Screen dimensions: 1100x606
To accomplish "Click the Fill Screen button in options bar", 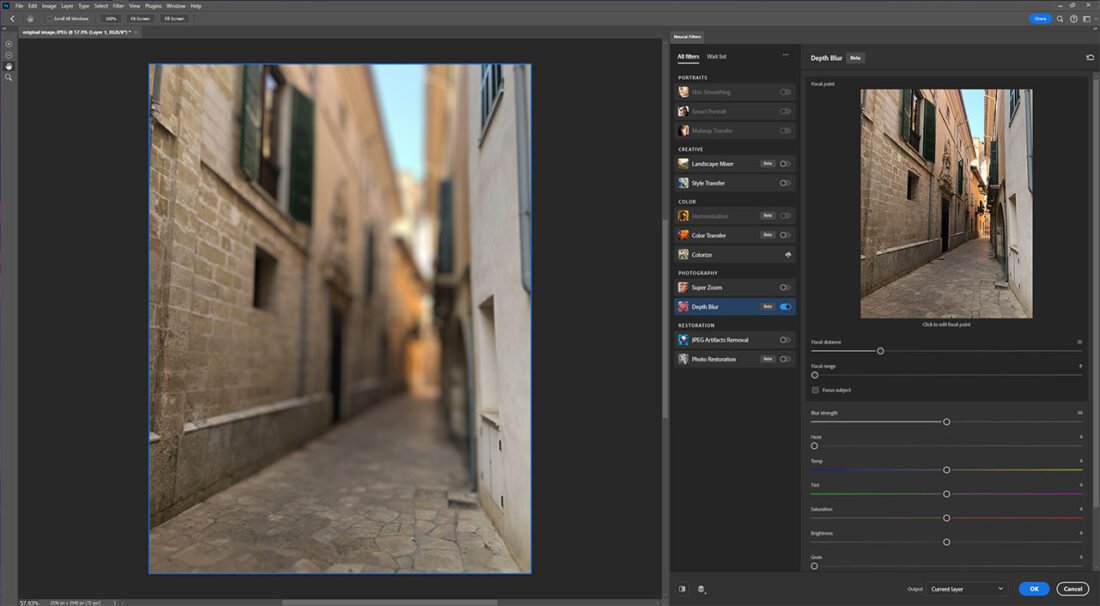I will coord(174,18).
